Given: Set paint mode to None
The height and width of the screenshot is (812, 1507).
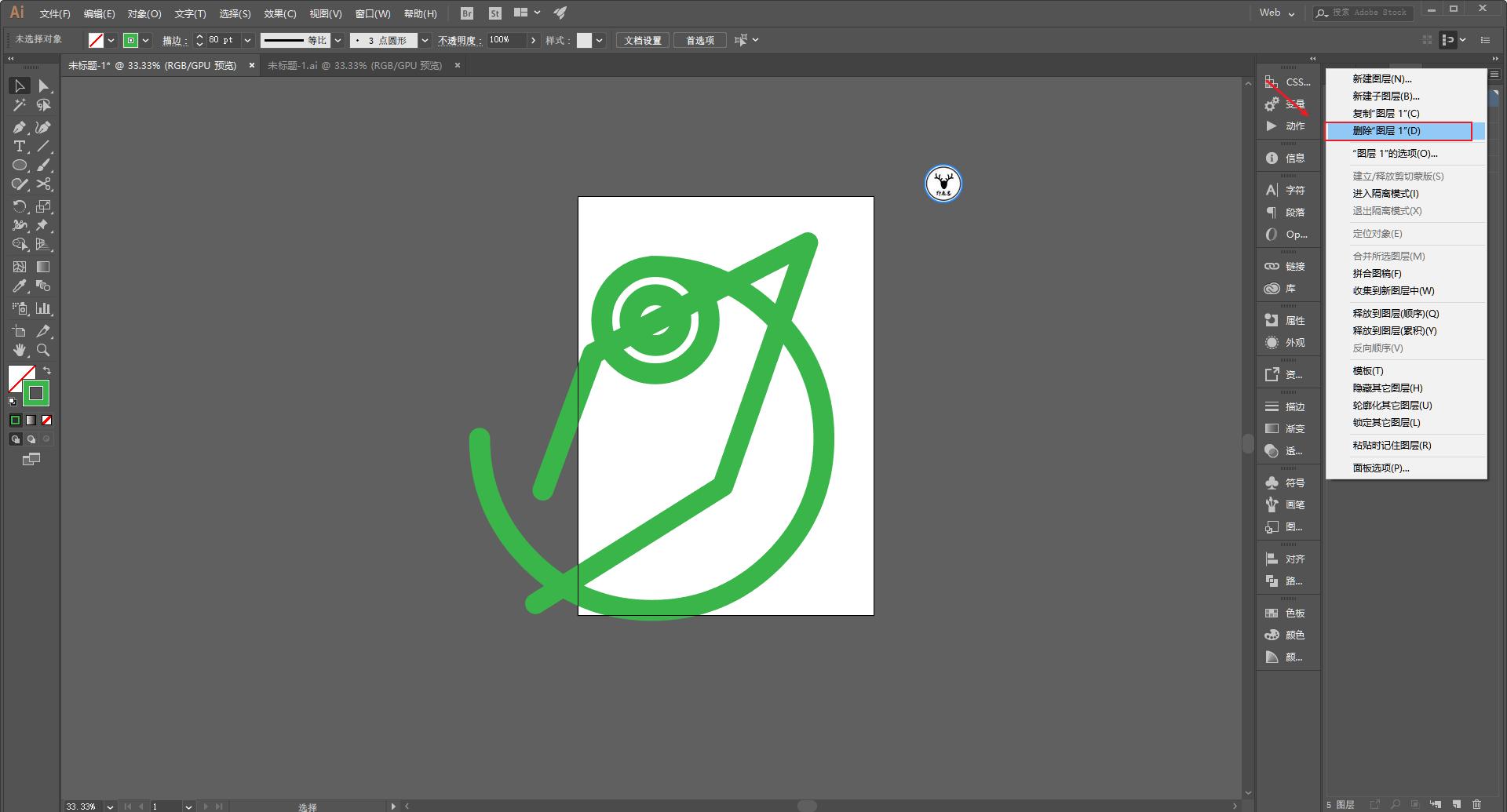Looking at the screenshot, I should tap(47, 421).
